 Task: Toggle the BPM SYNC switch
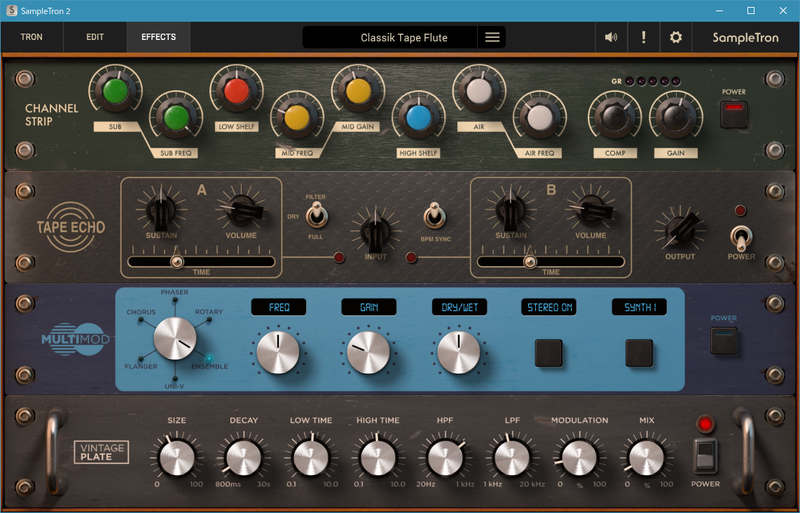tap(435, 215)
